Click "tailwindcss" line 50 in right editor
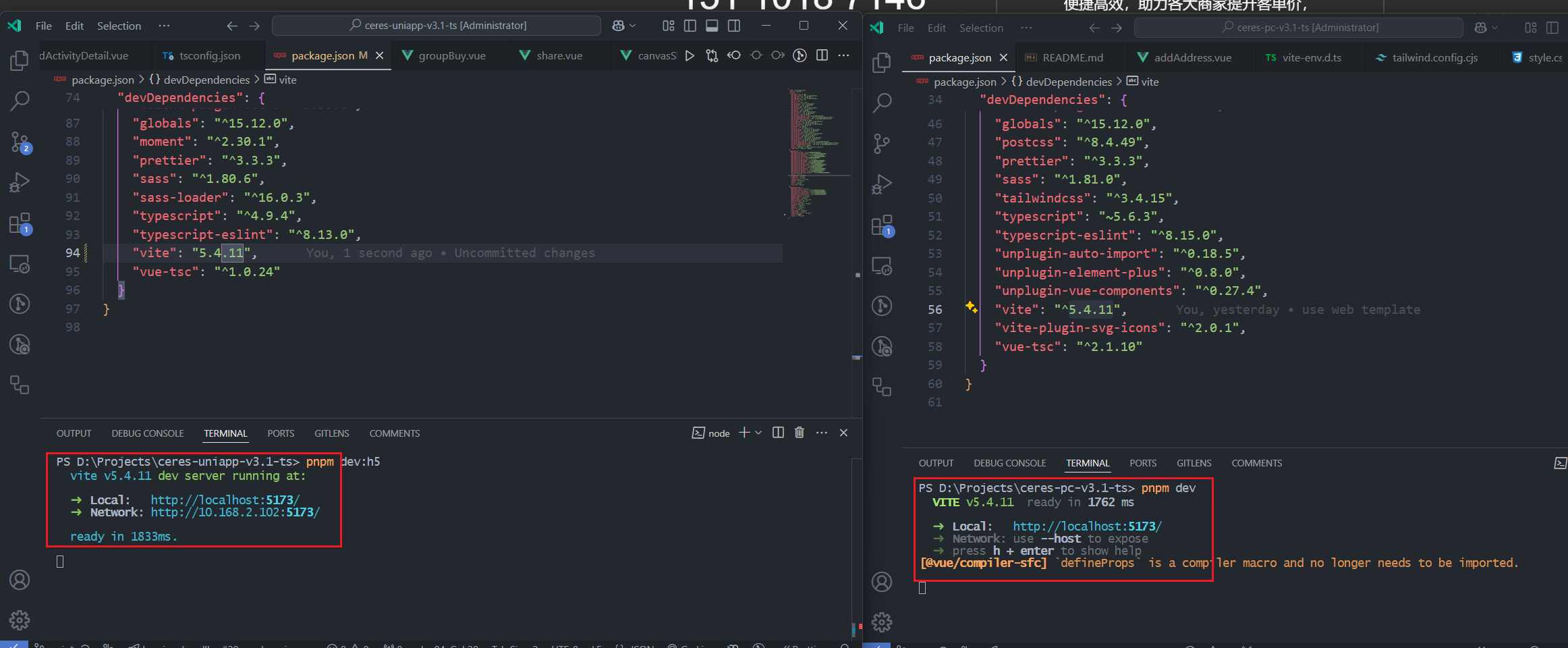Image resolution: width=1568 pixels, height=648 pixels. tap(1087, 198)
